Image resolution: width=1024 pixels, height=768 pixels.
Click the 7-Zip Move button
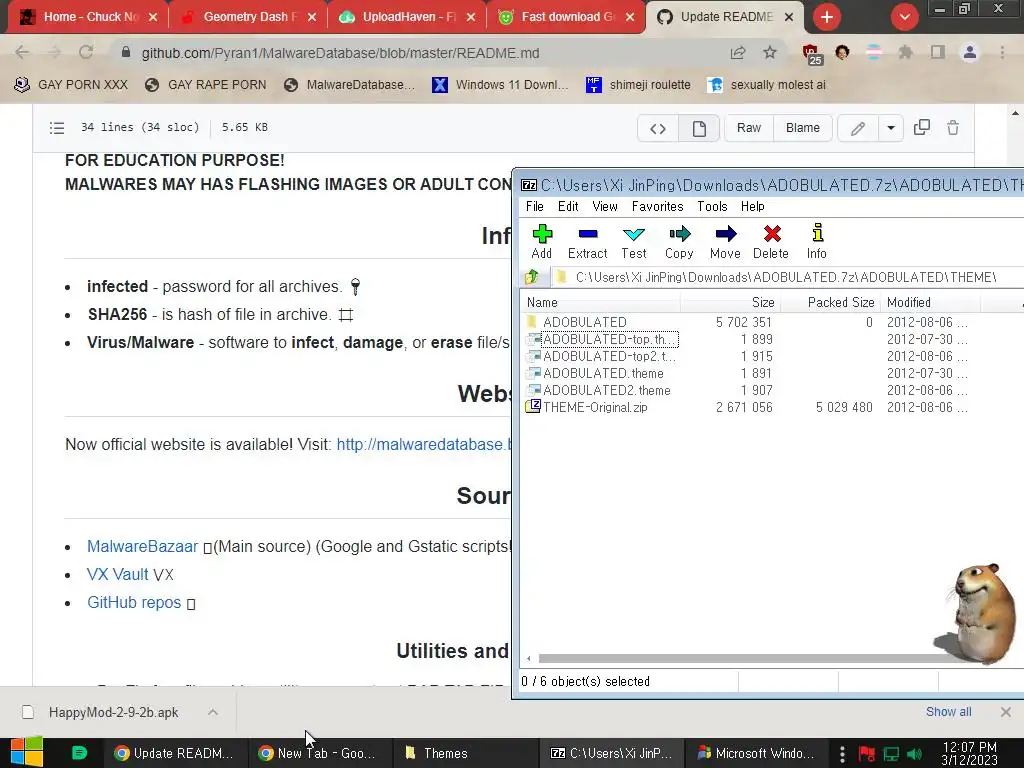tap(725, 242)
